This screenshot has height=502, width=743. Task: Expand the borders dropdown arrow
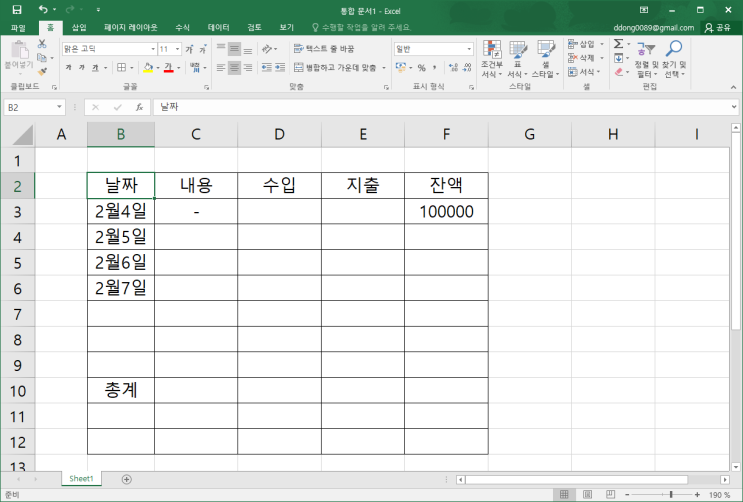131,68
